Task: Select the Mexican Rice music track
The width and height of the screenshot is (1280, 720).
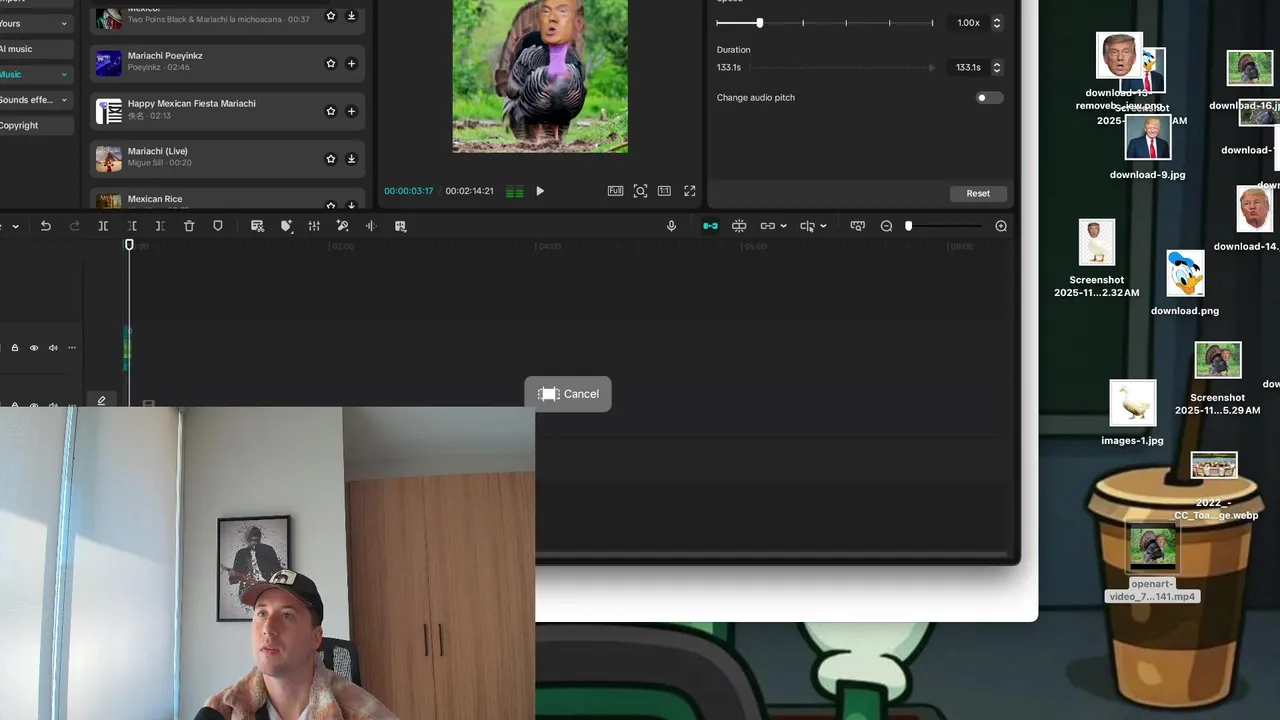Action: (228, 199)
